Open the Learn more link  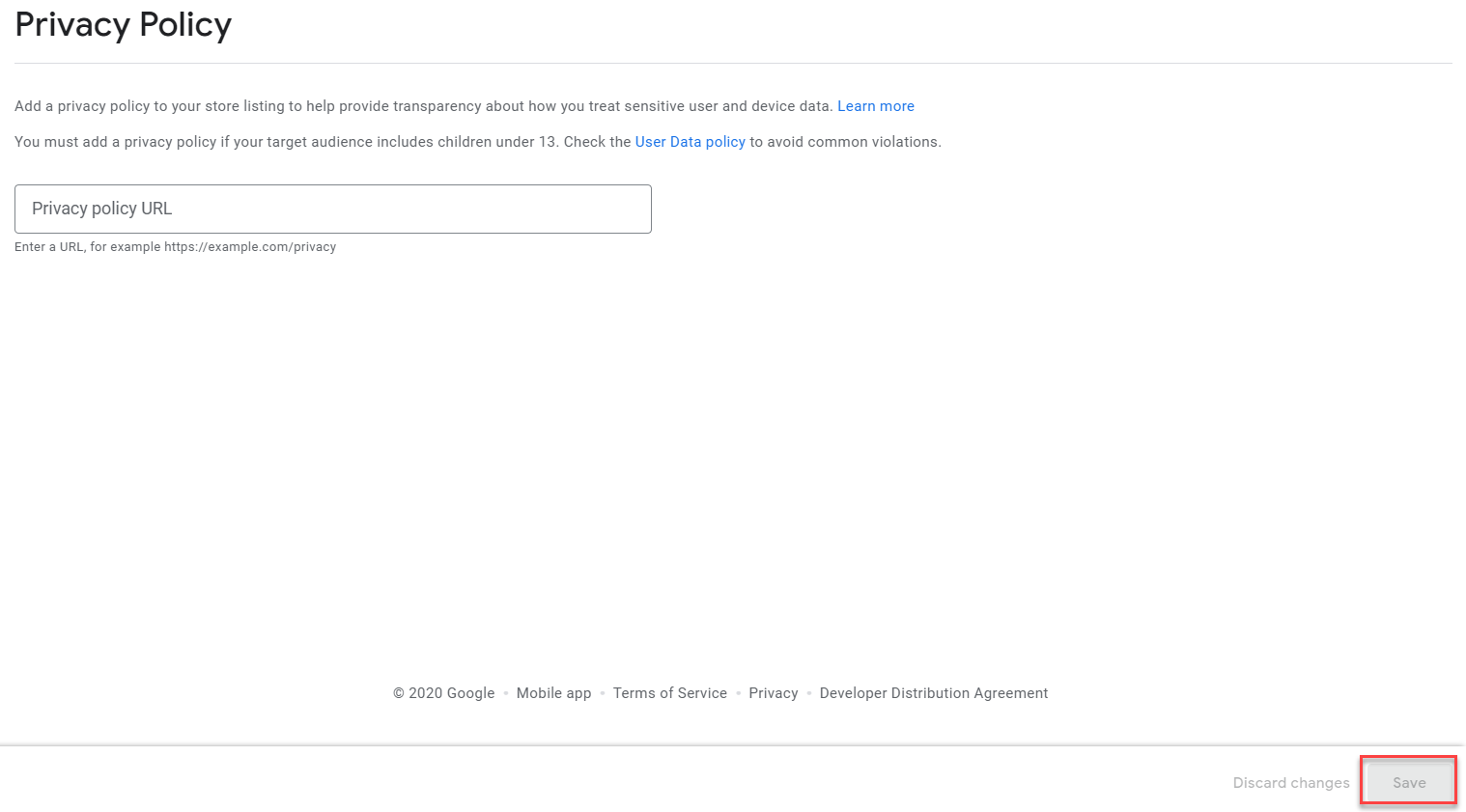click(875, 106)
